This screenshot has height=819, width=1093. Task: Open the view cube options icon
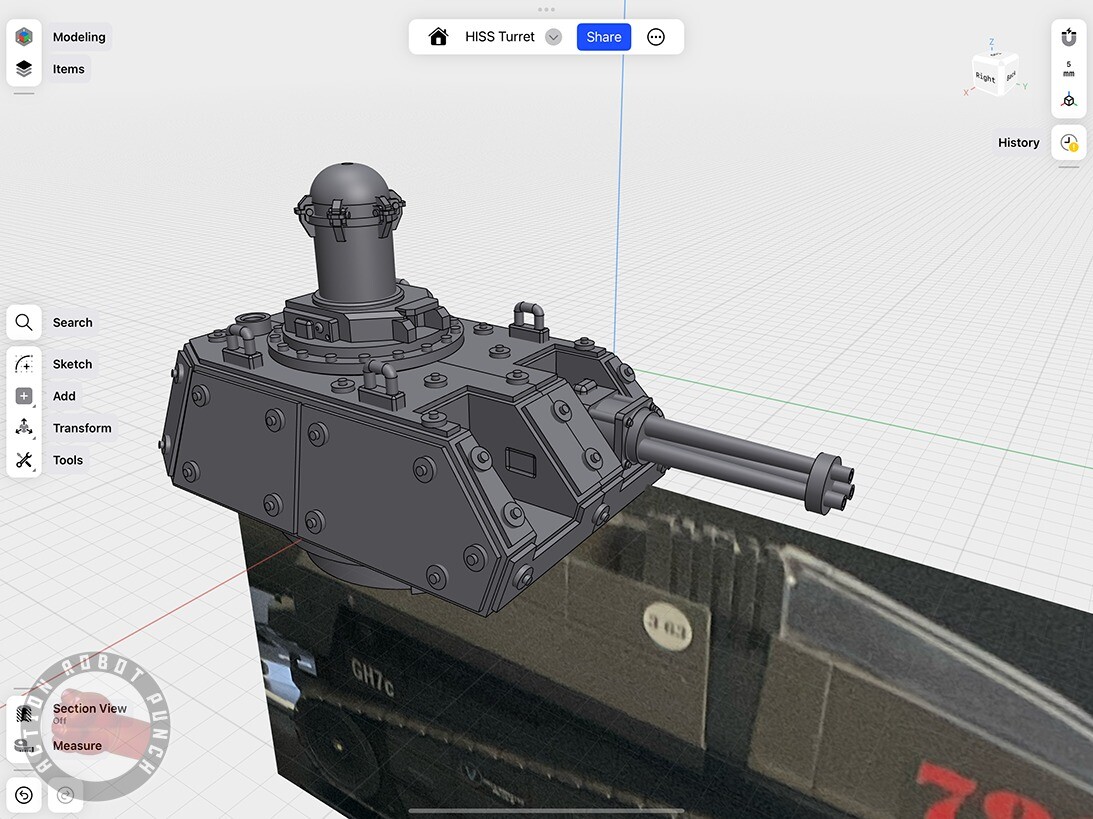point(1069,100)
